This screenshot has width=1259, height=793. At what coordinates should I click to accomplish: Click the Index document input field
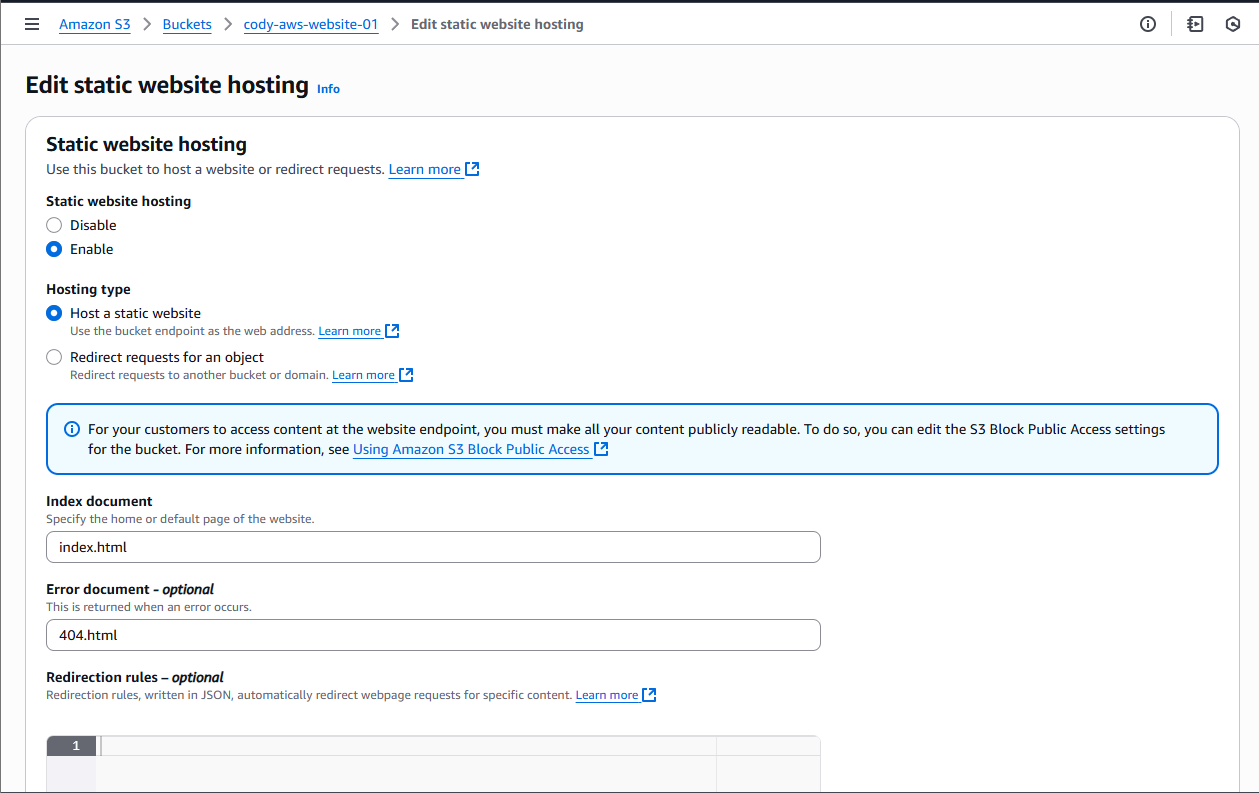click(x=433, y=547)
